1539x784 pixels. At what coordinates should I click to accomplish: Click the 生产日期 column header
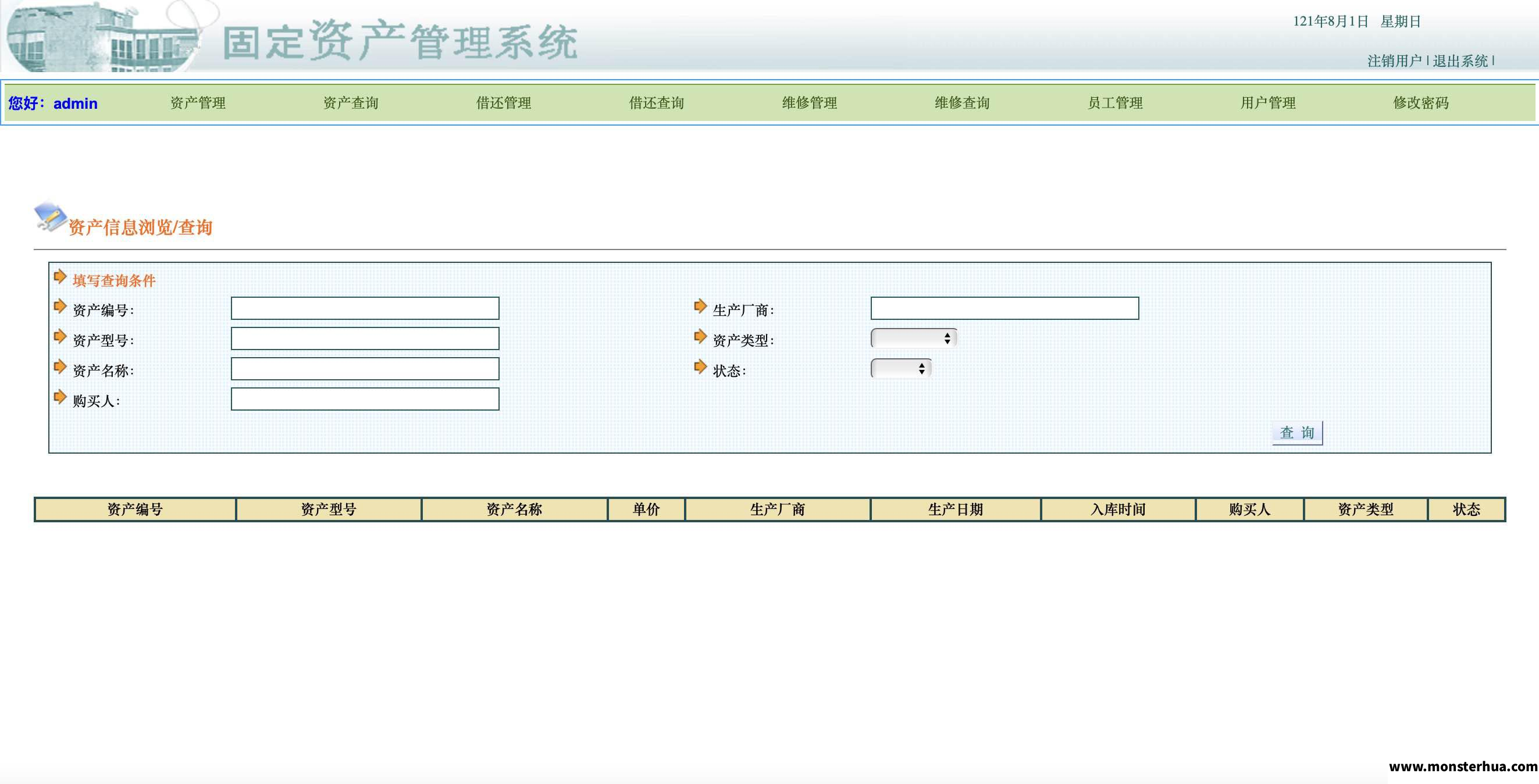click(956, 509)
